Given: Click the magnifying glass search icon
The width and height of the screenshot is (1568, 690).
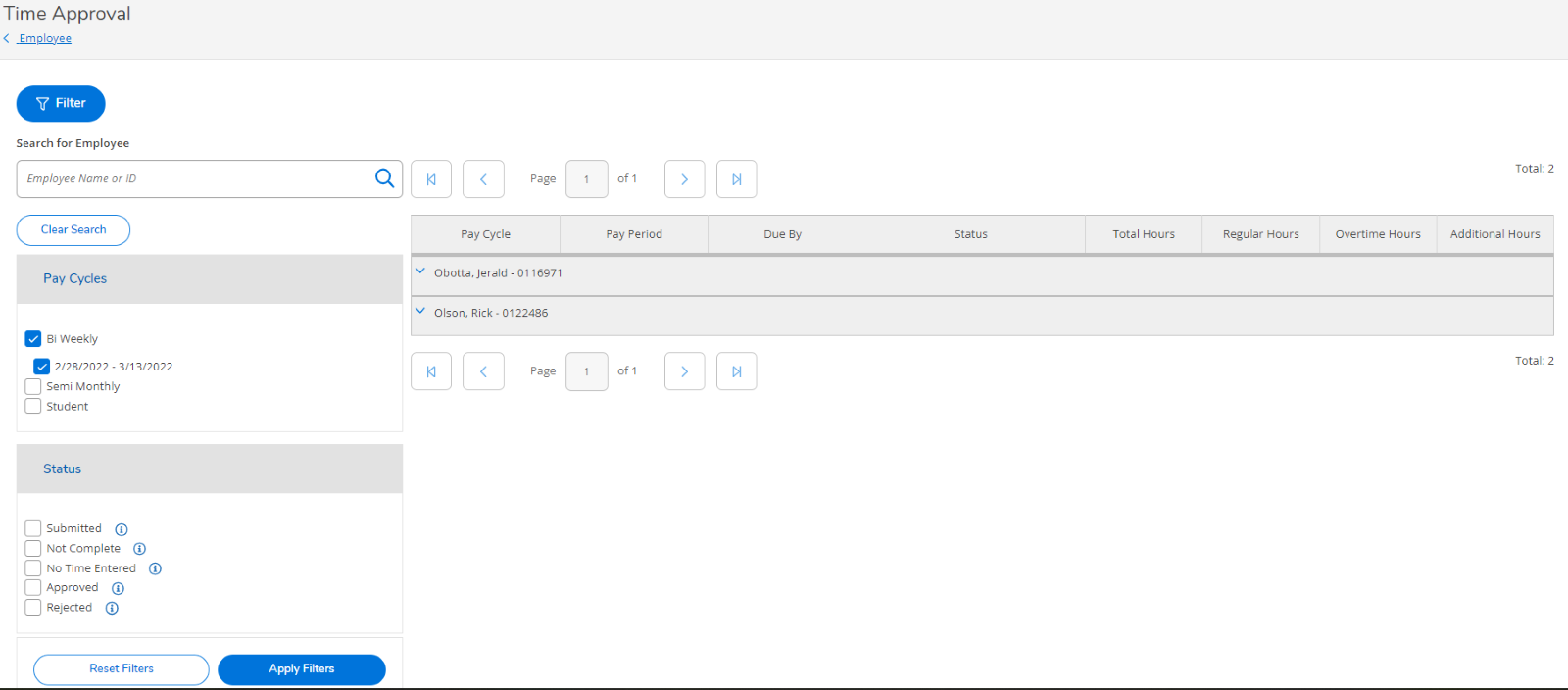Looking at the screenshot, I should [x=384, y=178].
